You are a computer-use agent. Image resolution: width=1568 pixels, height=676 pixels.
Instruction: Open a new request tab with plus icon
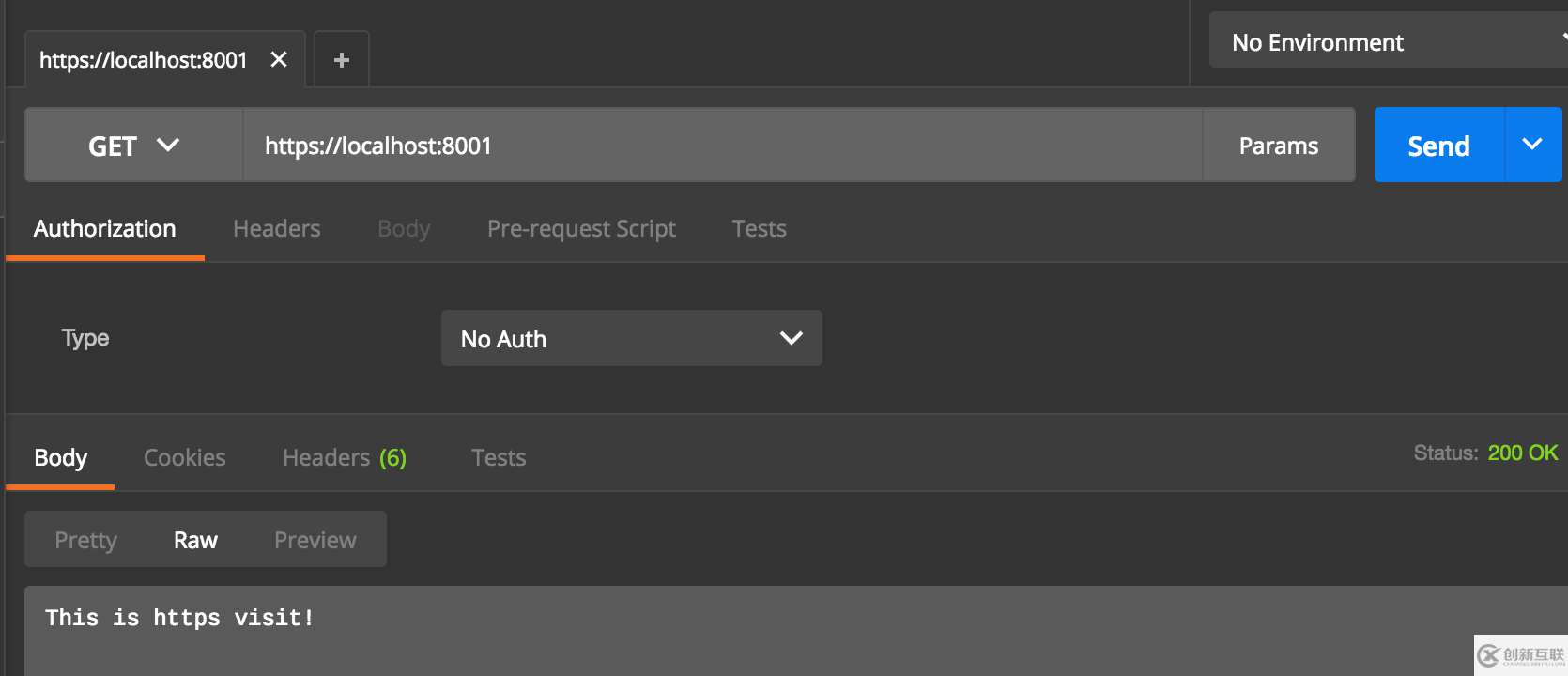(x=342, y=60)
